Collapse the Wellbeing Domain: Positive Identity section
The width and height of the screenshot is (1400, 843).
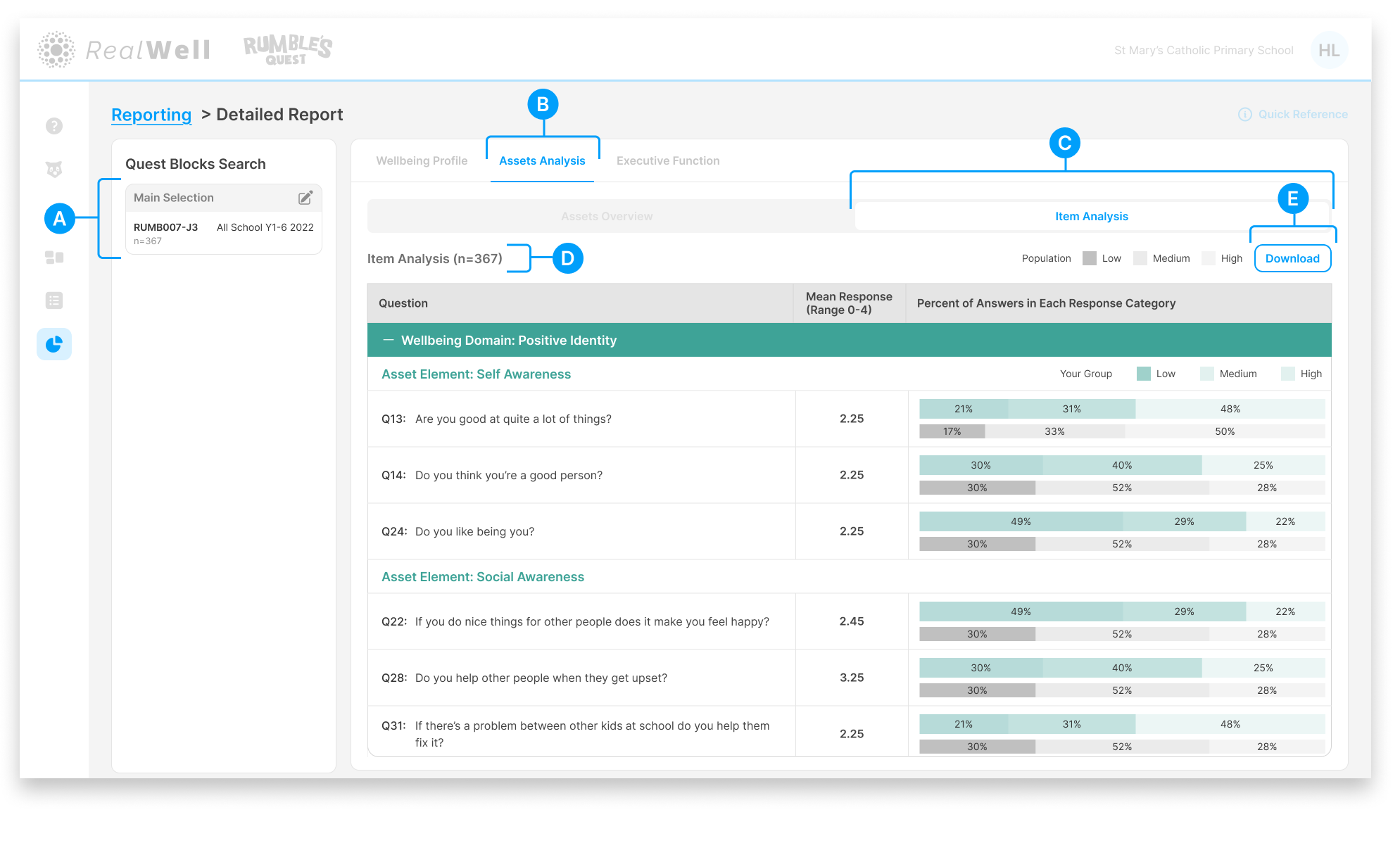click(388, 341)
